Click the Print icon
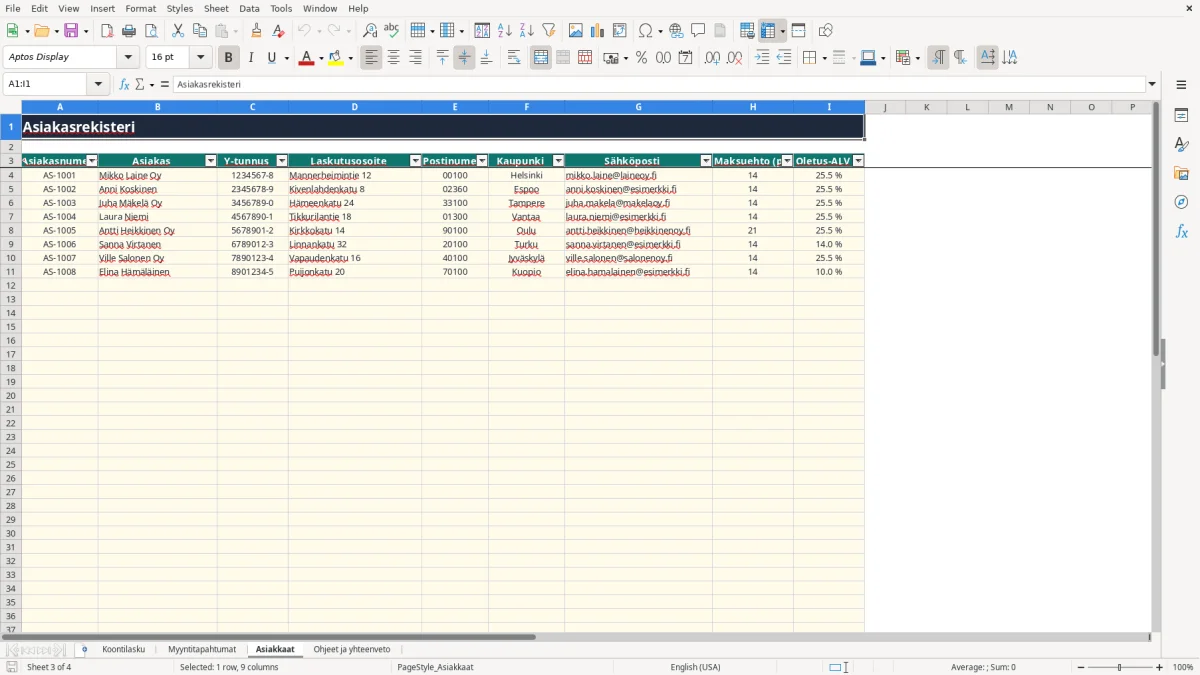This screenshot has width=1200, height=675. 129,31
